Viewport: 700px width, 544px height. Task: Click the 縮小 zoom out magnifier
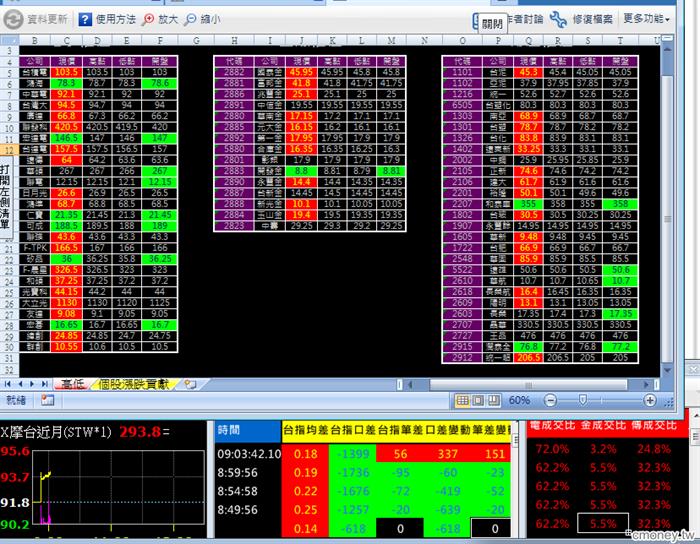[192, 19]
